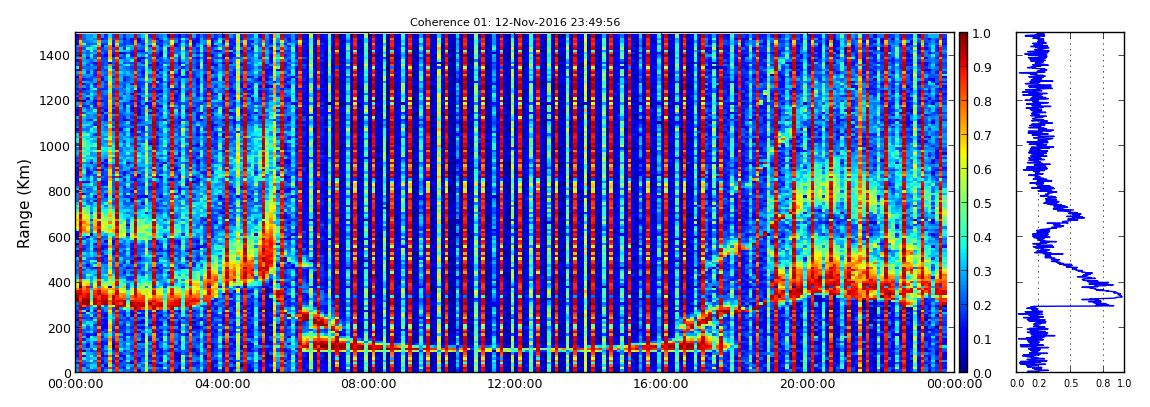The height and width of the screenshot is (407, 1150).
Task: Click the 0.8 label under the profile plot
Action: [x=1104, y=384]
